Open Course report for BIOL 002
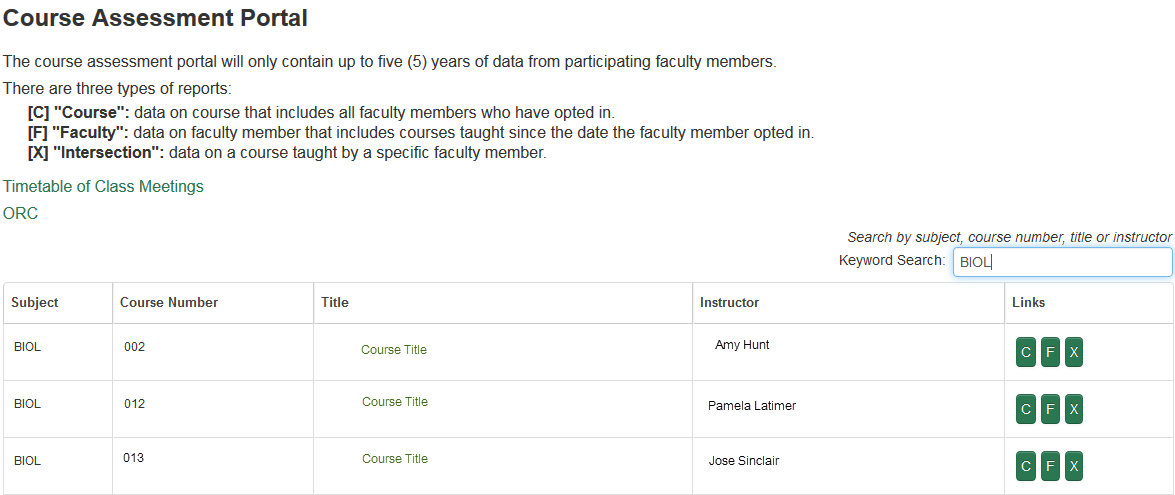The width and height of the screenshot is (1175, 495). click(1025, 352)
